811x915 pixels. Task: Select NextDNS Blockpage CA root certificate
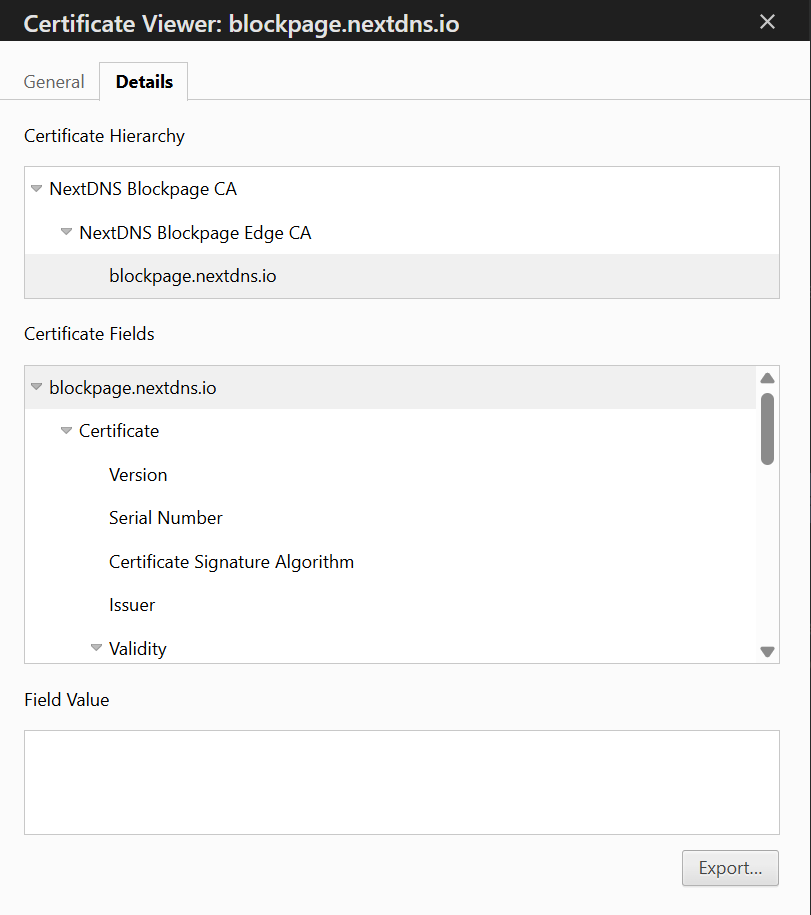pyautogui.click(x=143, y=189)
